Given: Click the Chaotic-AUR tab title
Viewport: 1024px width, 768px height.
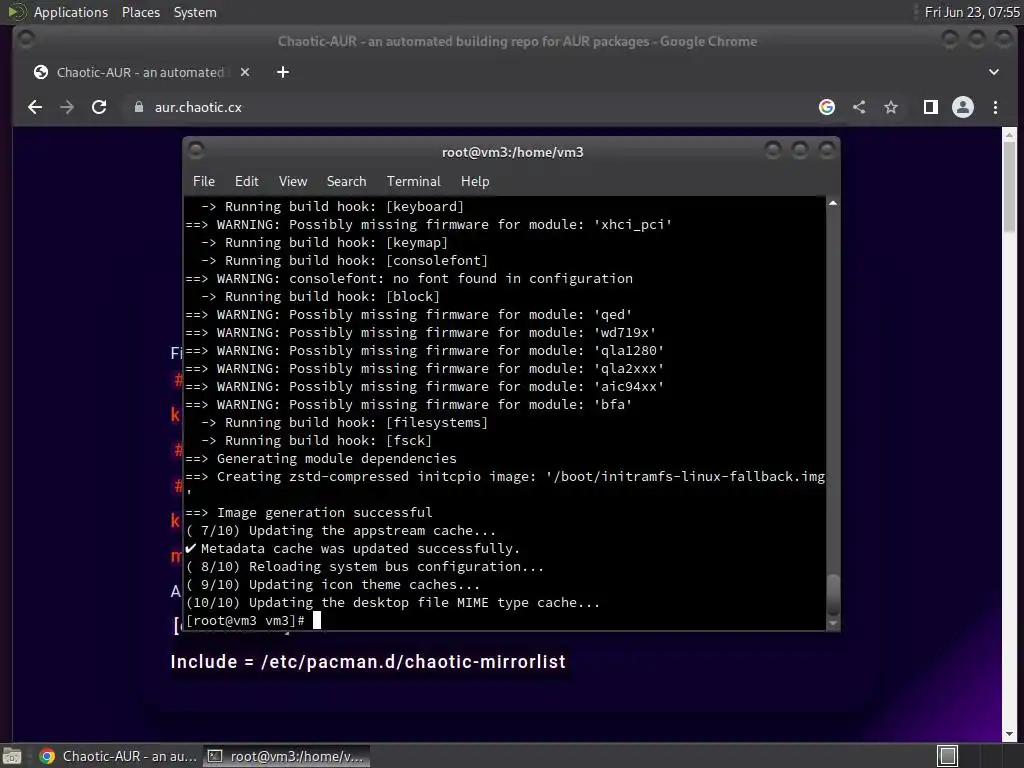Looking at the screenshot, I should coord(140,72).
